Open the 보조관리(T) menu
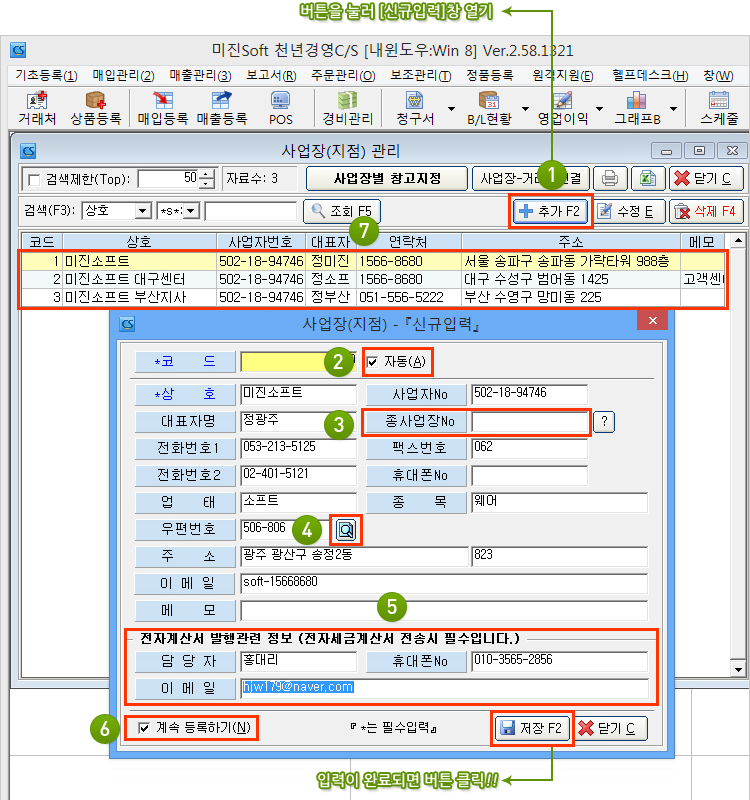This screenshot has width=750, height=800. coord(420,76)
